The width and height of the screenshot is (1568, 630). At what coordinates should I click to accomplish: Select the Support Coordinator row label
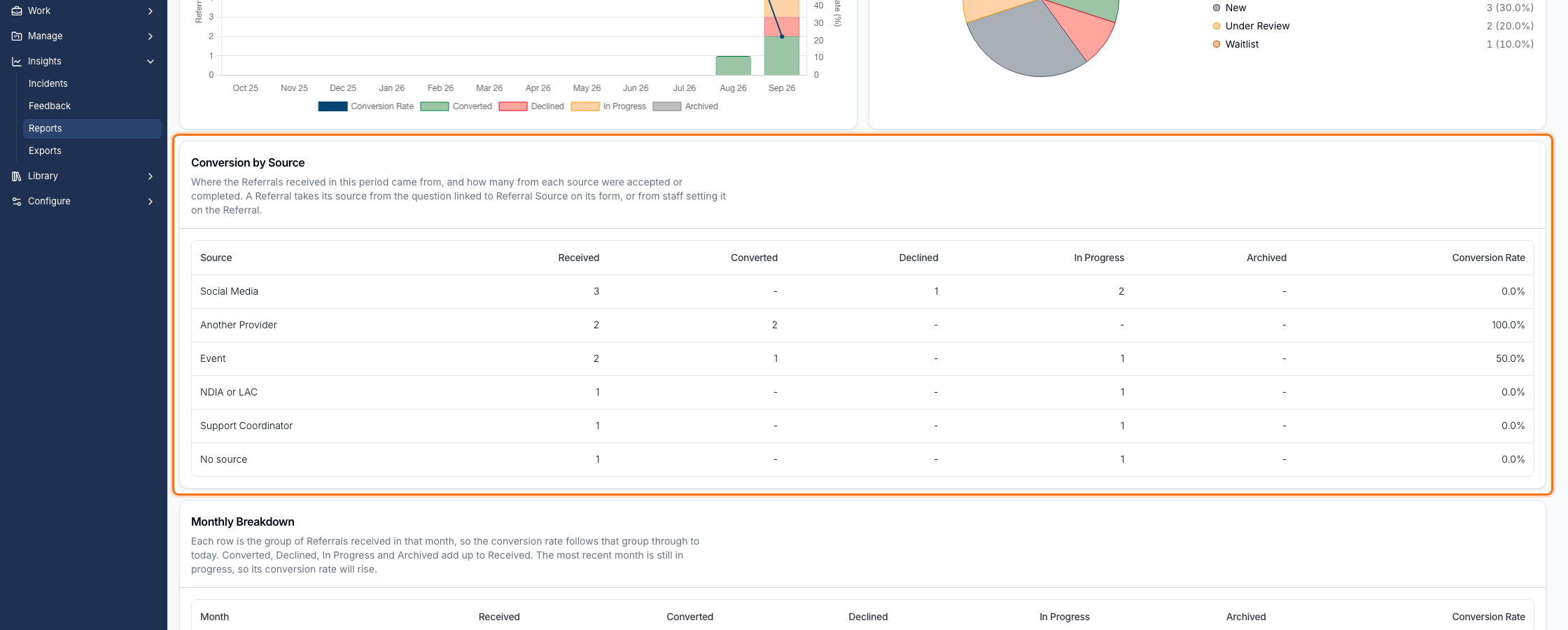[x=246, y=426]
